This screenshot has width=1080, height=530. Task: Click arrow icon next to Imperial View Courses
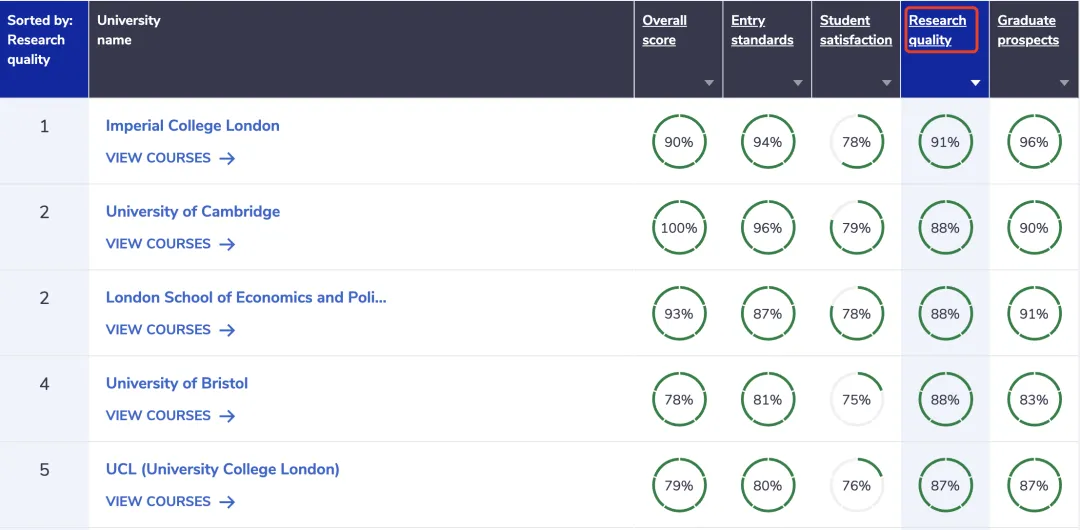click(227, 158)
